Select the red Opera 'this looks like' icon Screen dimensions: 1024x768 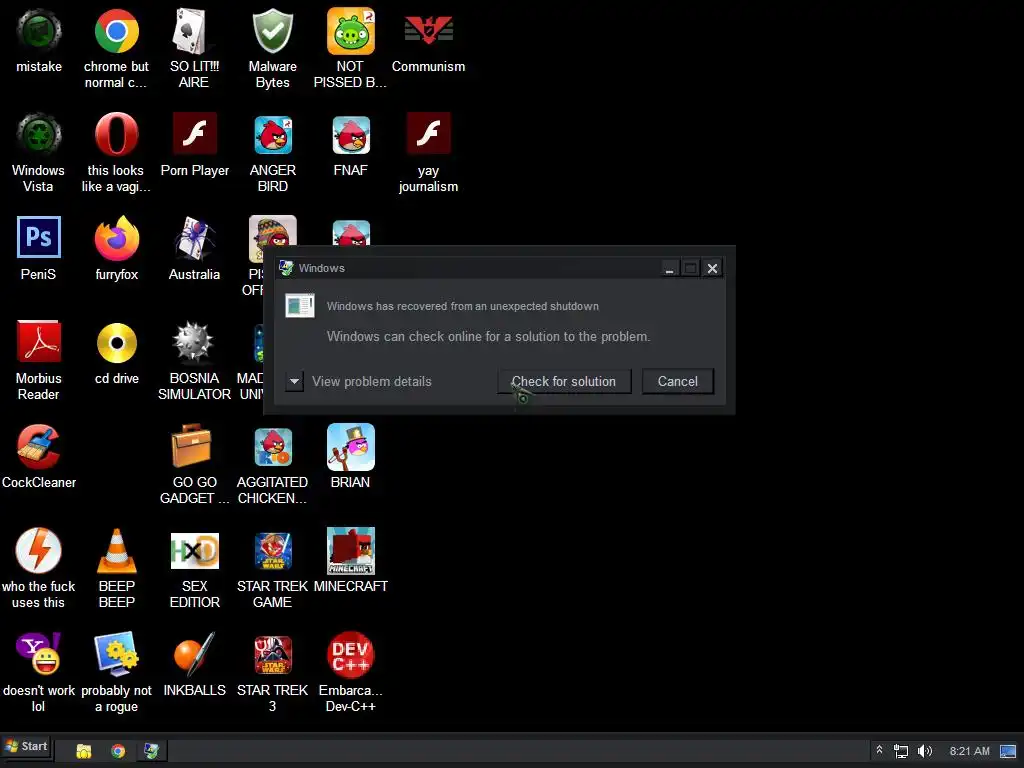click(116, 135)
